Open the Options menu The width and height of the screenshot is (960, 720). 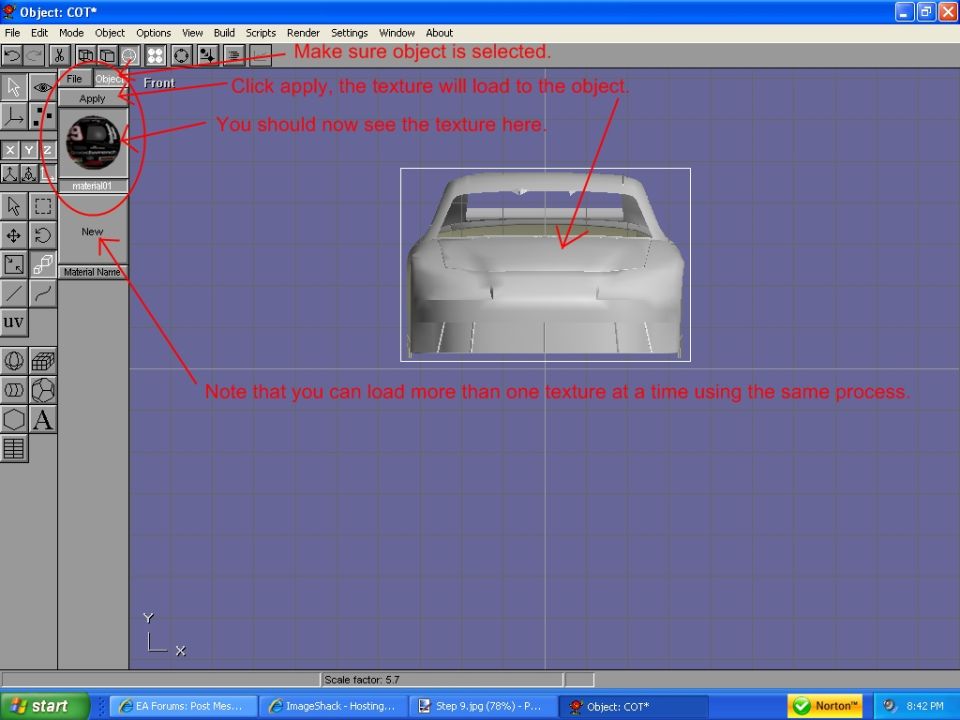pos(153,33)
